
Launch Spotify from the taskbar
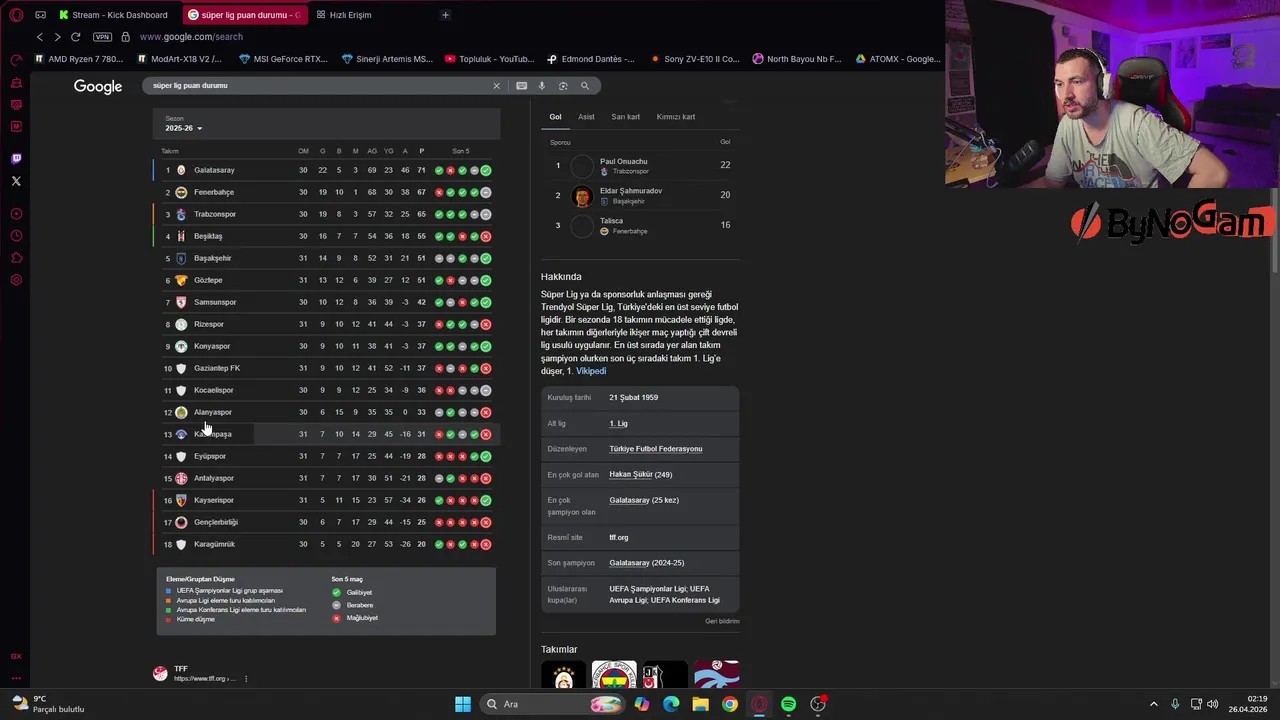[x=789, y=704]
